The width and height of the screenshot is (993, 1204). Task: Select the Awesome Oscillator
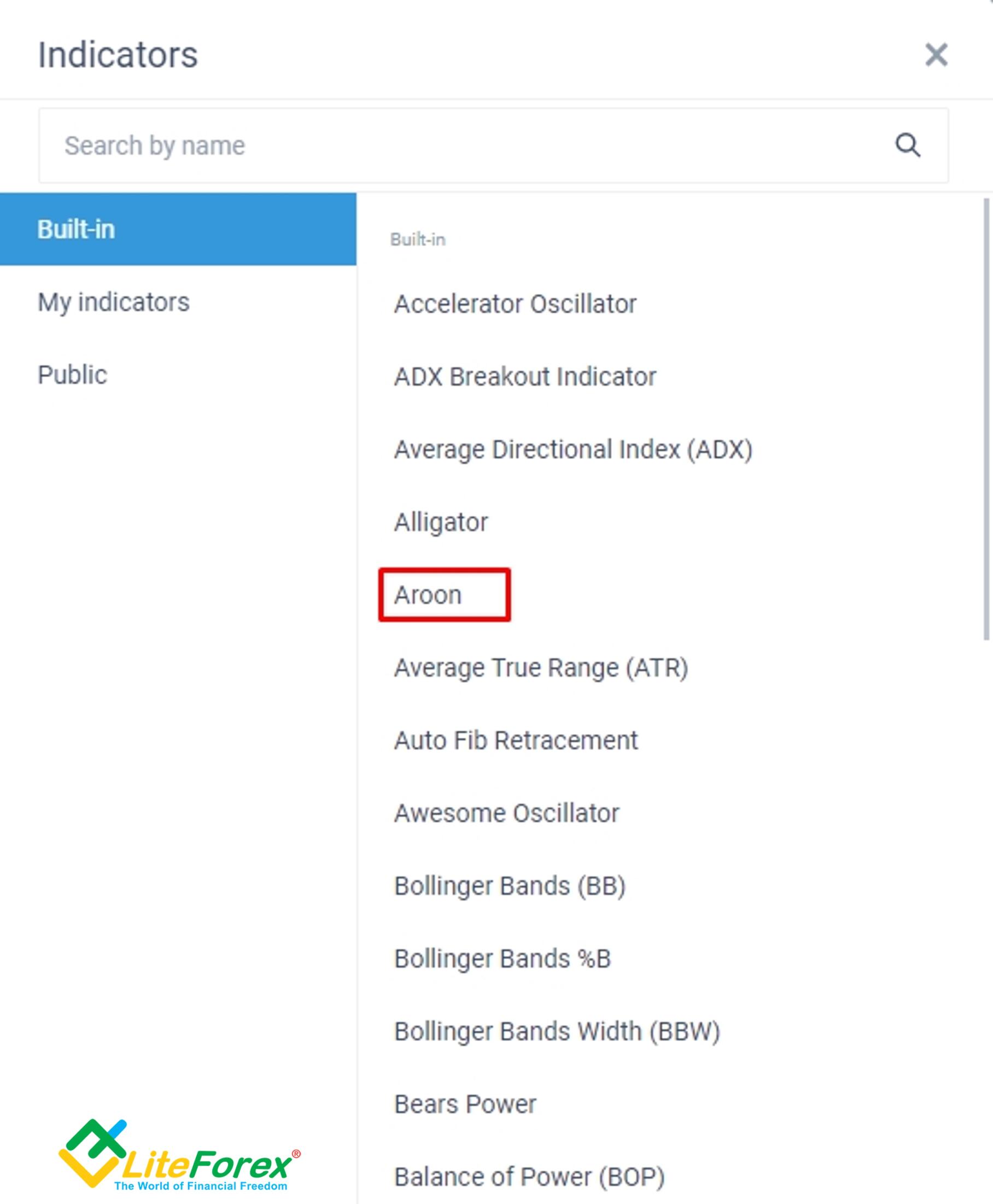click(x=507, y=813)
